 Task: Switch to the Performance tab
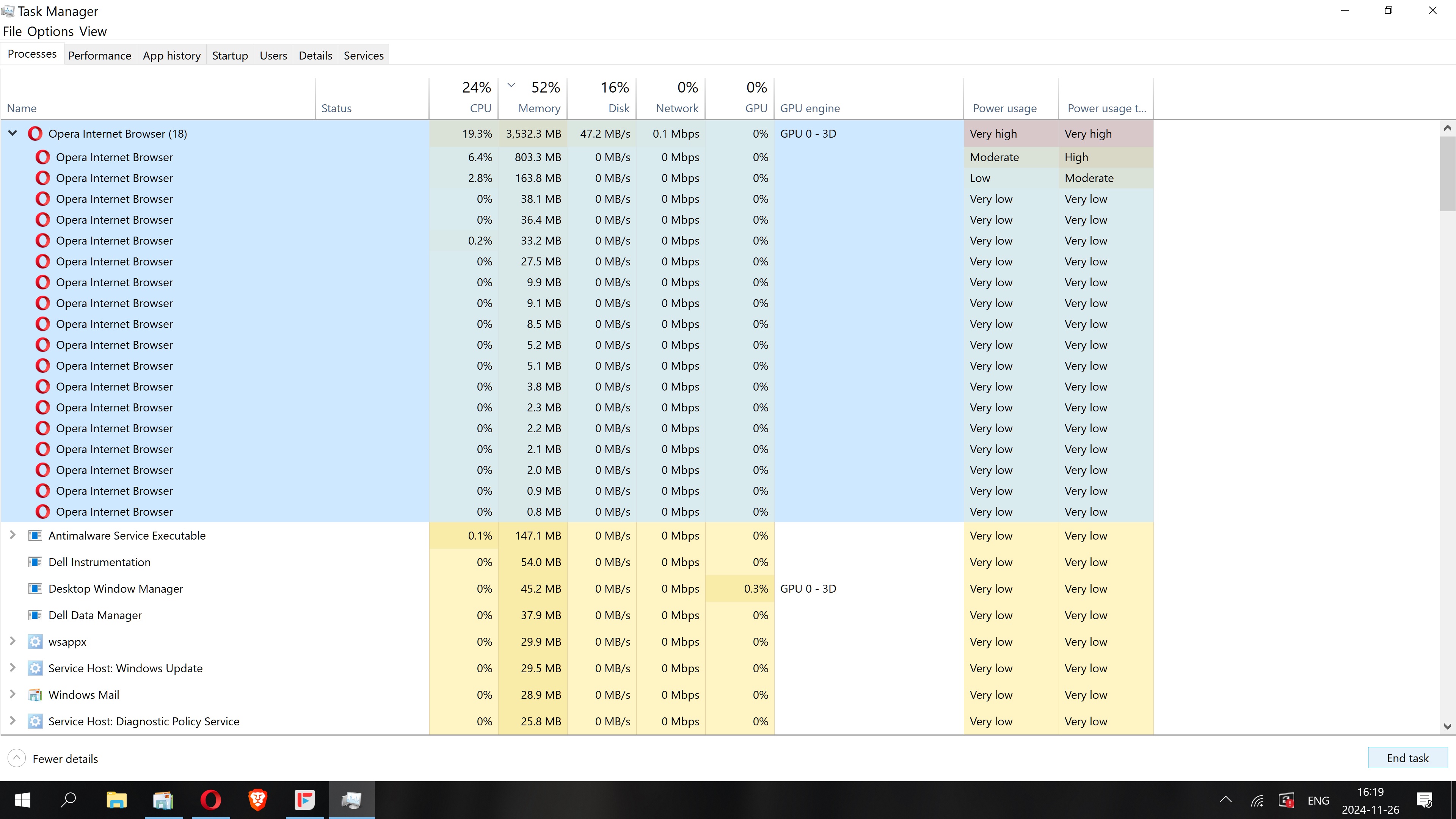(x=99, y=55)
